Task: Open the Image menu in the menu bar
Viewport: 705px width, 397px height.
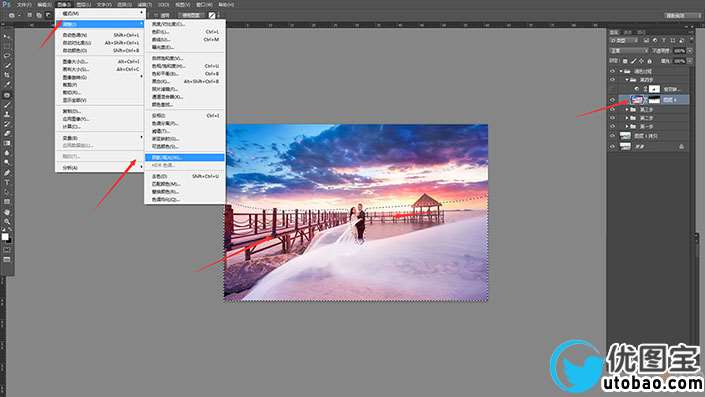Action: [x=63, y=4]
